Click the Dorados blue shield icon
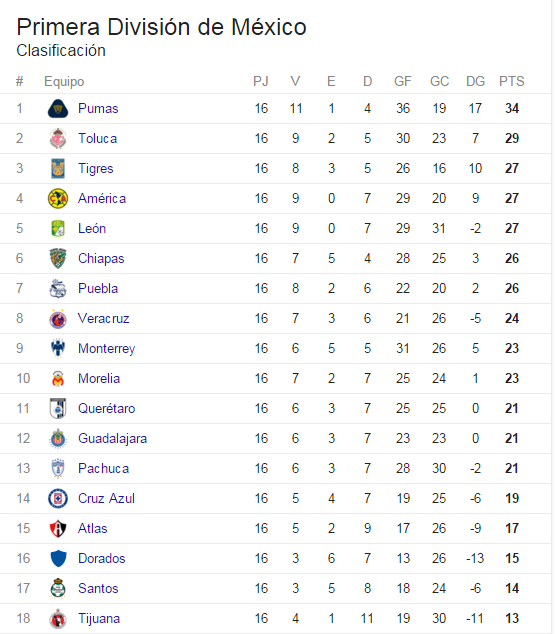Image resolution: width=556 pixels, height=634 pixels. (x=58, y=558)
